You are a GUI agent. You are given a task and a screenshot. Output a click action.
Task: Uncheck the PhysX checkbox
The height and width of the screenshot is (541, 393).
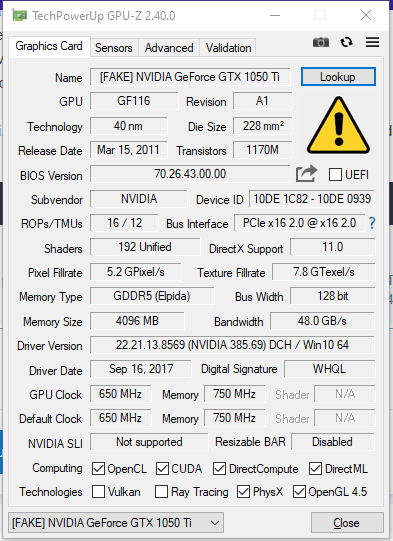243,492
